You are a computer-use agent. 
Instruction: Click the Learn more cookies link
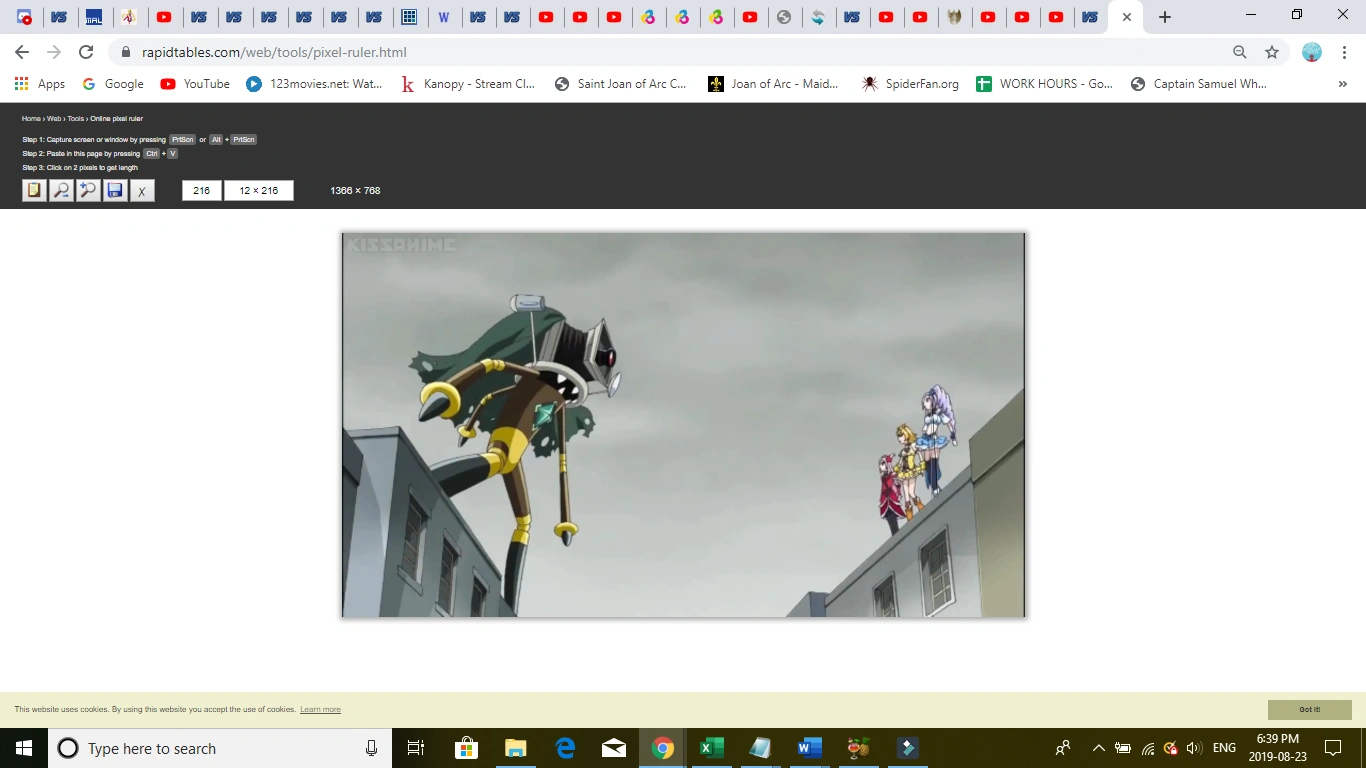click(x=320, y=710)
